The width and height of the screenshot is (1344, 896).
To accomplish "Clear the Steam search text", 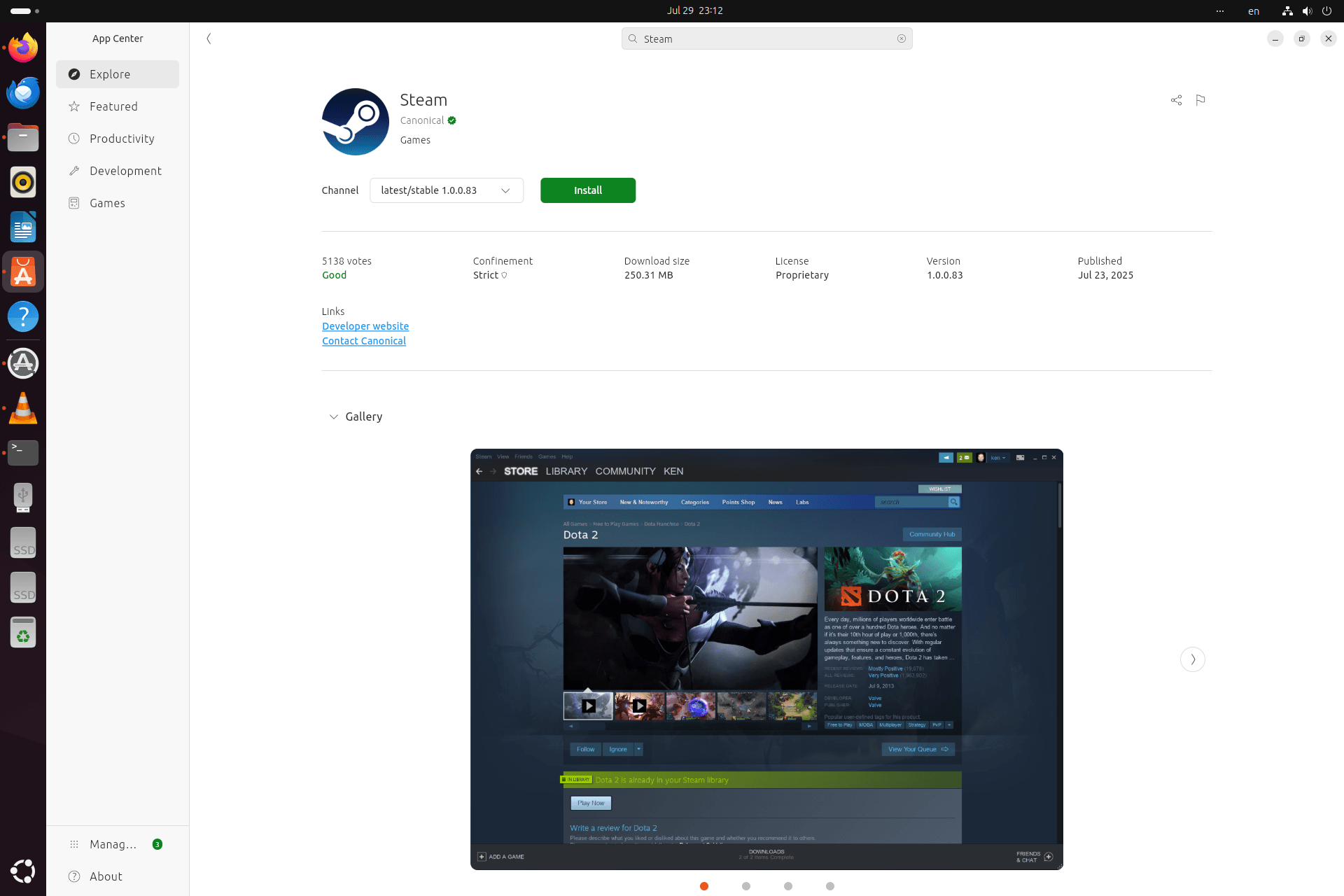I will [902, 38].
